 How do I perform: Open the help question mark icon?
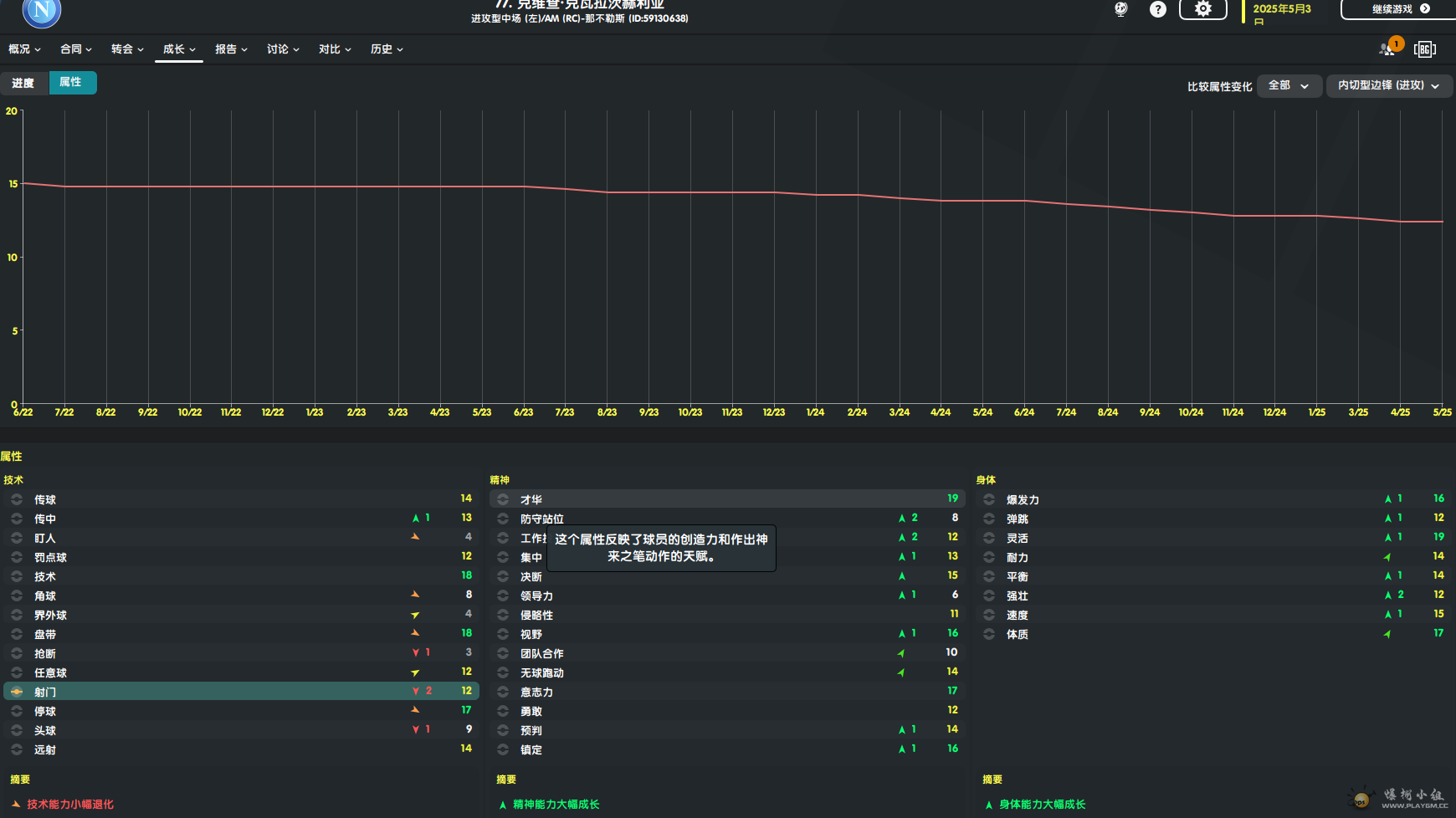(1157, 9)
